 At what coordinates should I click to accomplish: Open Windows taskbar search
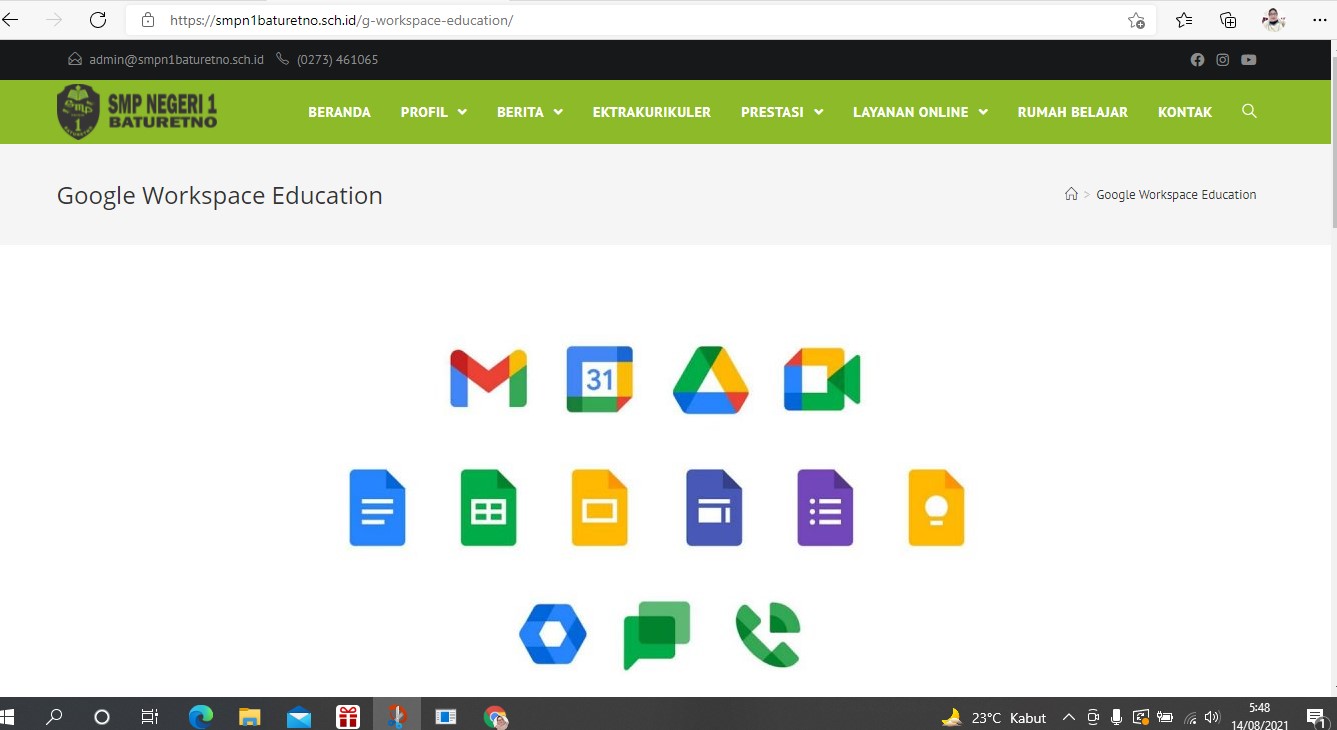(x=54, y=716)
